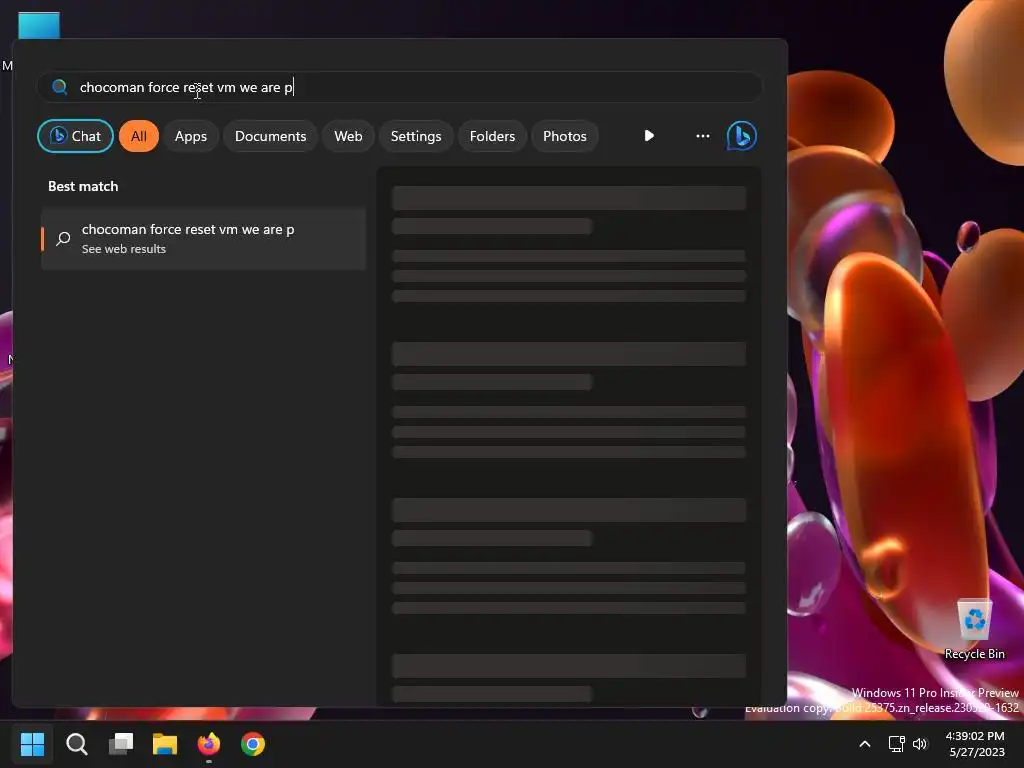
Task: Show more filter tabs arrow
Action: click(x=648, y=136)
